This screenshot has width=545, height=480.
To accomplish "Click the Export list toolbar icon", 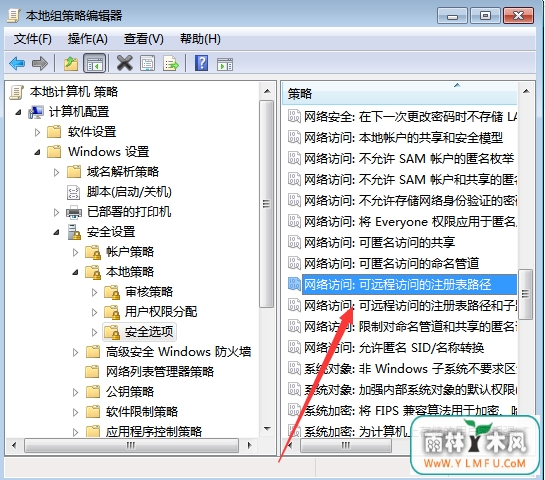I will click(171, 64).
